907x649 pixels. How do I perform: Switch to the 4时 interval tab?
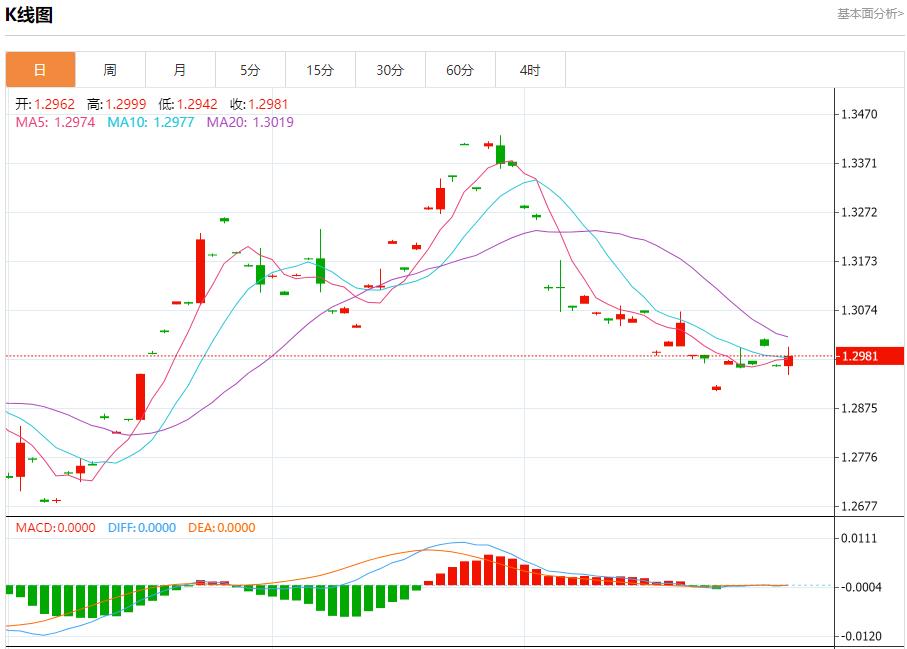[530, 70]
